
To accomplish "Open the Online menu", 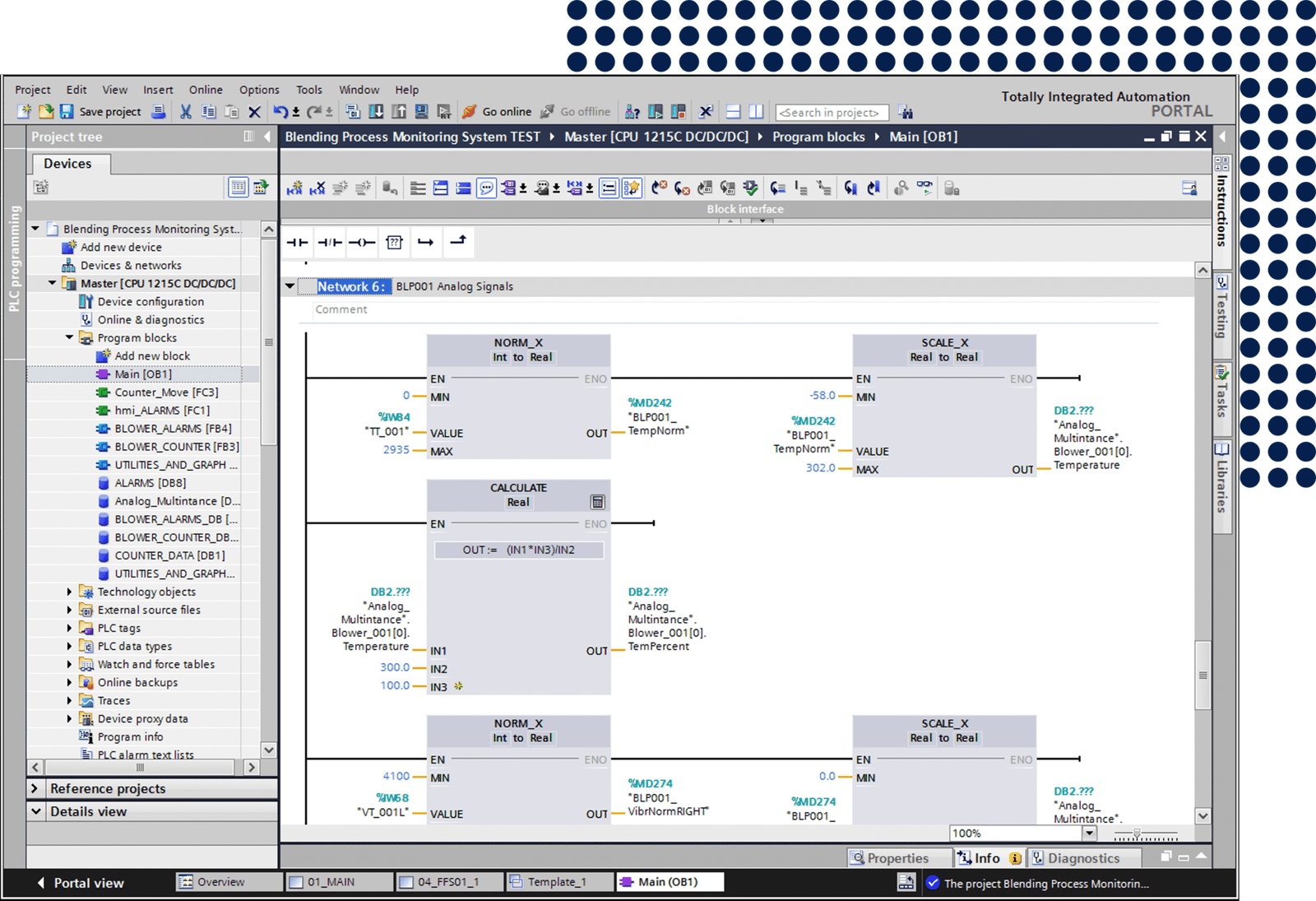I will [x=206, y=90].
